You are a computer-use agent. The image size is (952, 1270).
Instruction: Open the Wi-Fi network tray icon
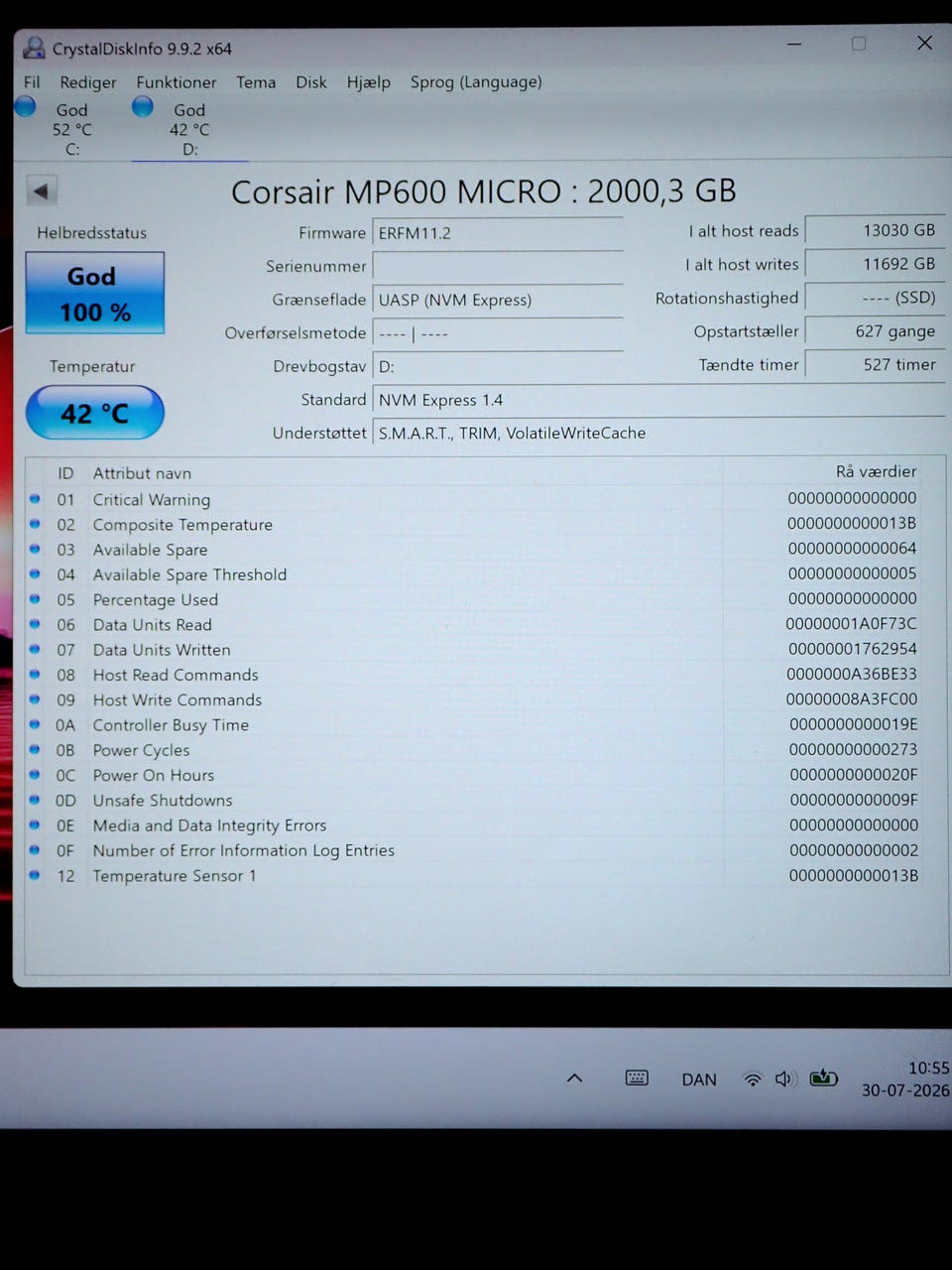coord(753,1079)
